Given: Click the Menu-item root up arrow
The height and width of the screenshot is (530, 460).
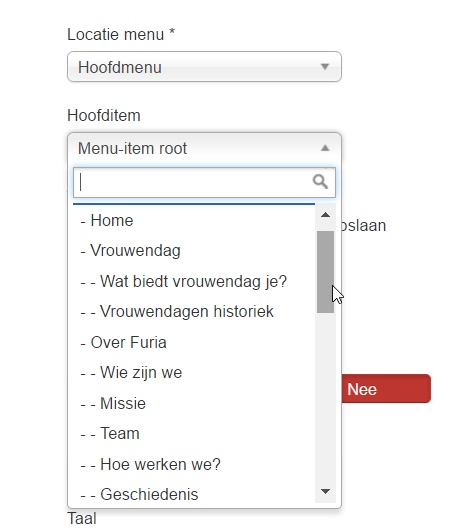Looking at the screenshot, I should coord(325,148).
